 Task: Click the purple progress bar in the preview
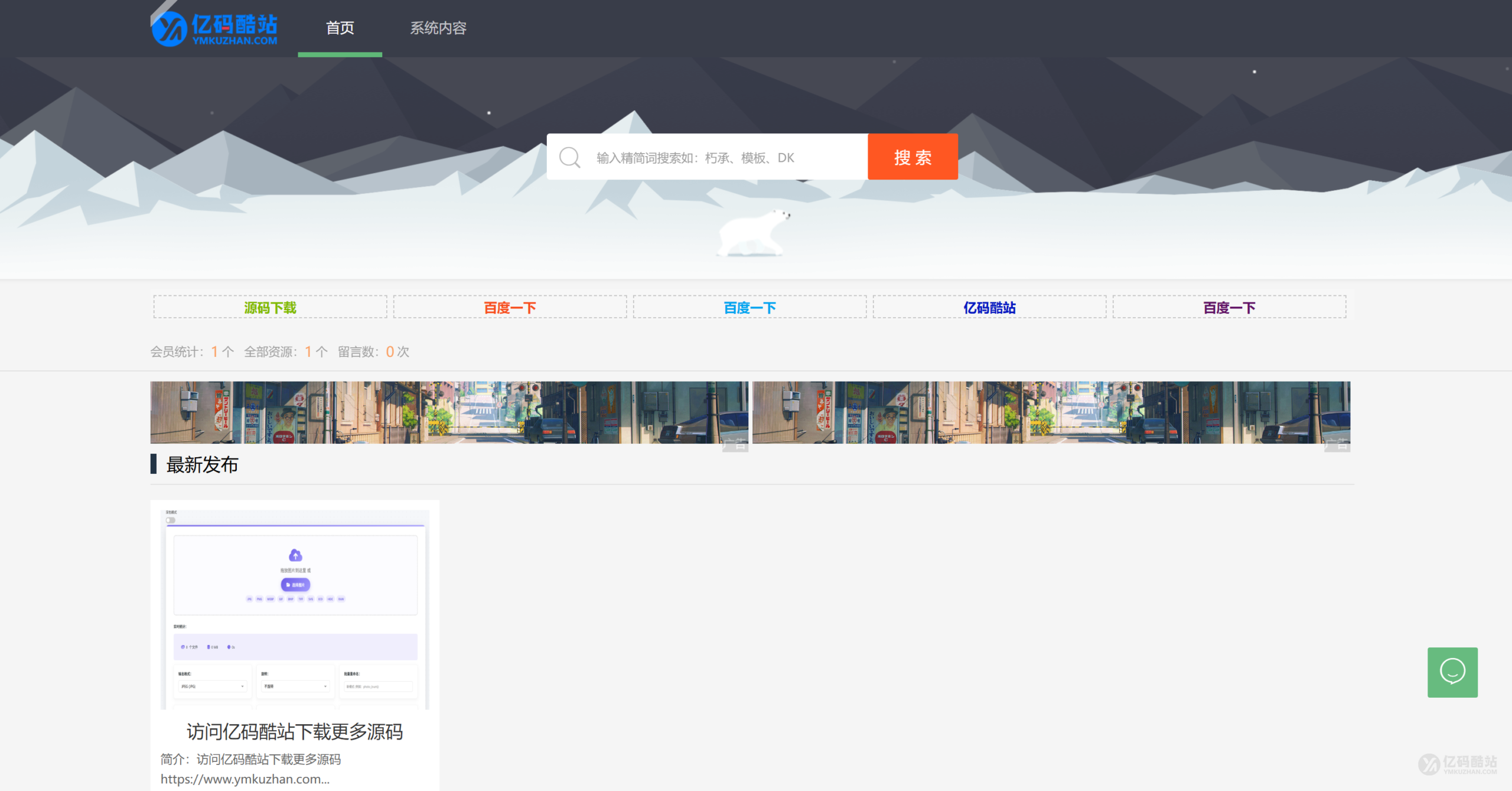[294, 526]
